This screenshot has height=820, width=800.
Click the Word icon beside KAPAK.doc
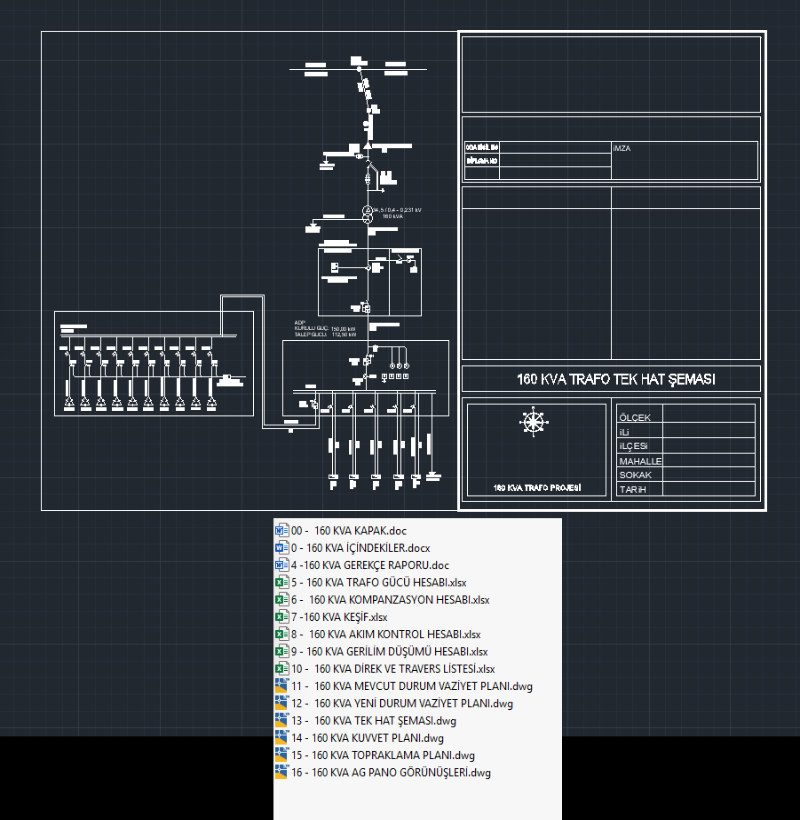(281, 531)
